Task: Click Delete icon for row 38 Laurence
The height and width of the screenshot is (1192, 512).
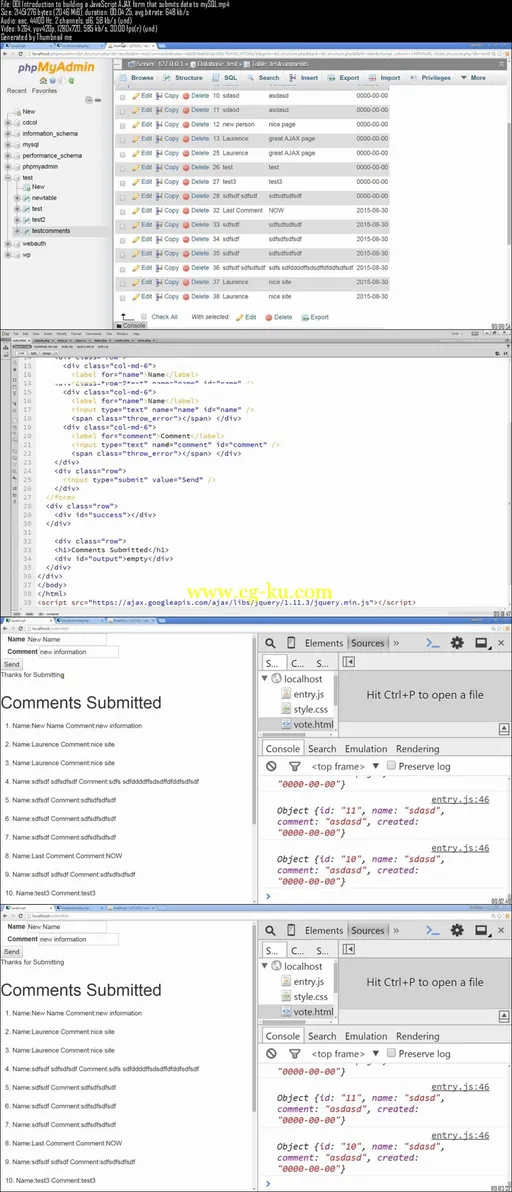Action: [x=186, y=296]
